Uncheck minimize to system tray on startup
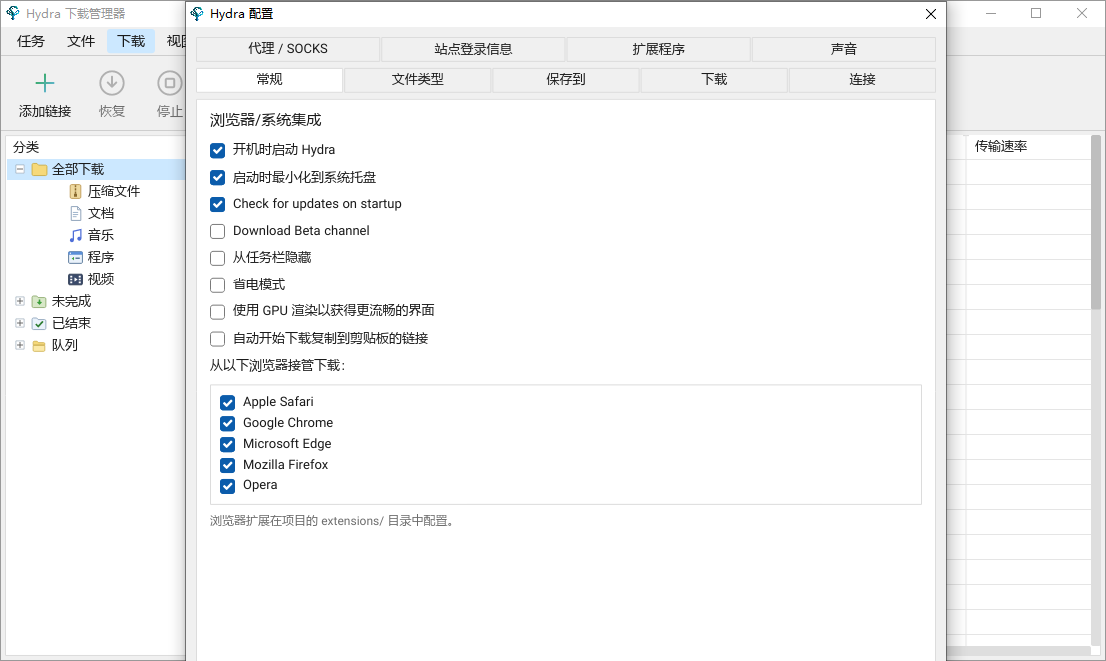This screenshot has width=1106, height=661. tap(217, 177)
